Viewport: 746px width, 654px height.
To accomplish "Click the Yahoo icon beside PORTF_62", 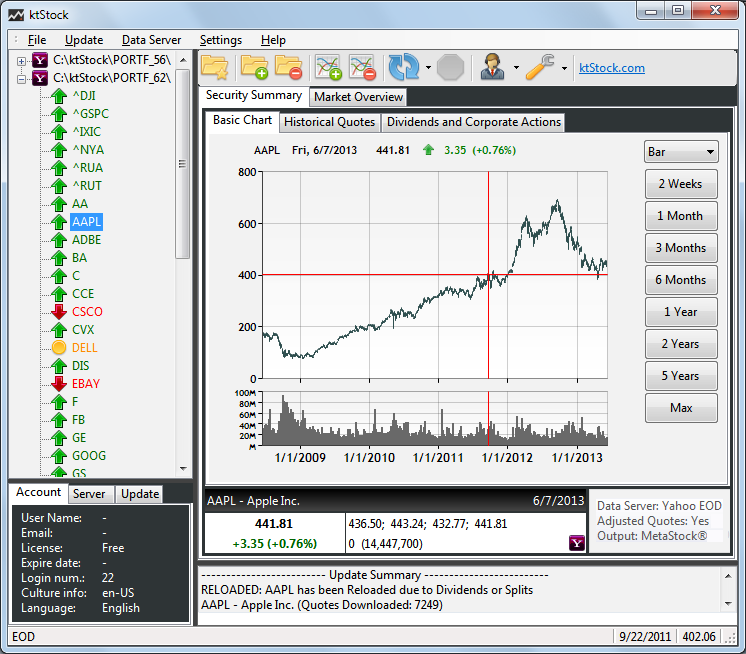I will click(40, 78).
